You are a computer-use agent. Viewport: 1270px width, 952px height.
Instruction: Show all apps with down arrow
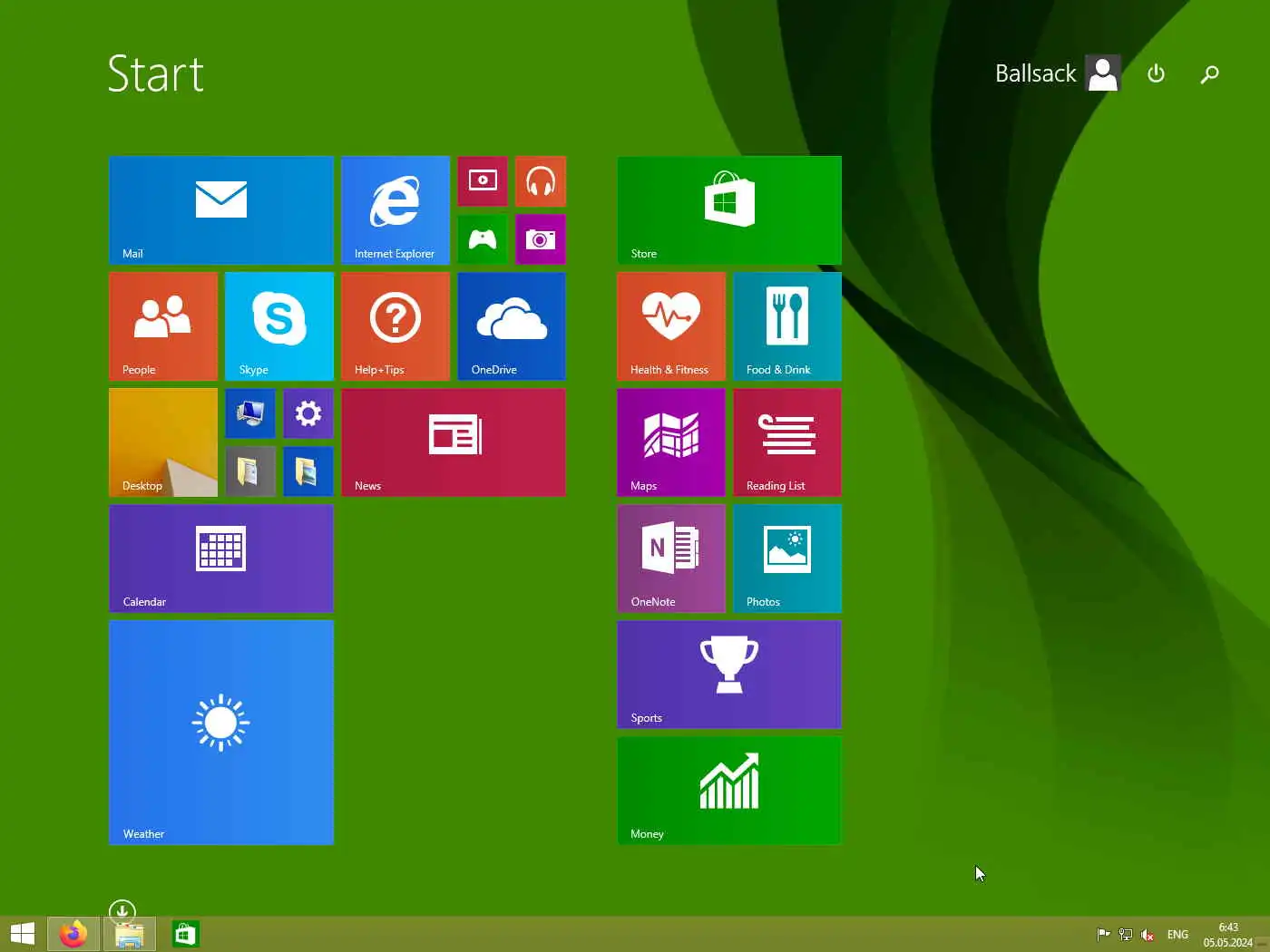122,910
